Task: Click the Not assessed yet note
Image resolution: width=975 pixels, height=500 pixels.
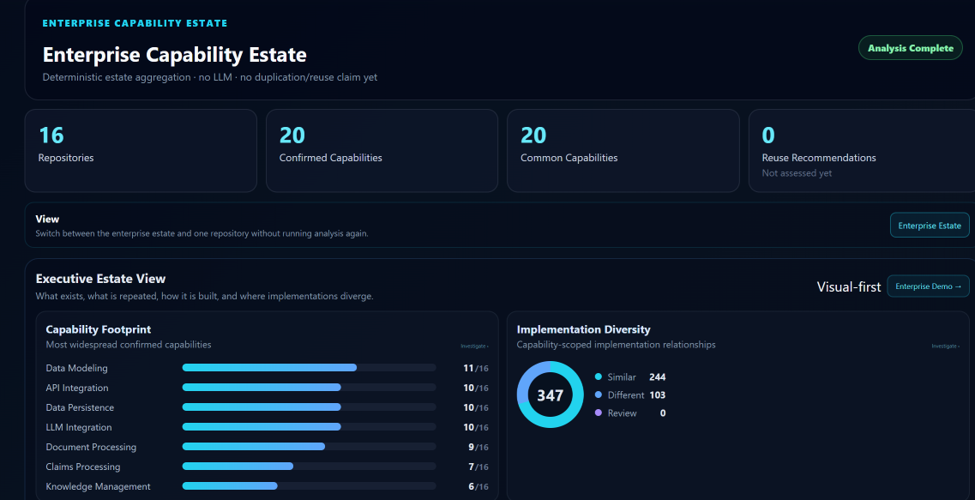Action: (x=797, y=174)
